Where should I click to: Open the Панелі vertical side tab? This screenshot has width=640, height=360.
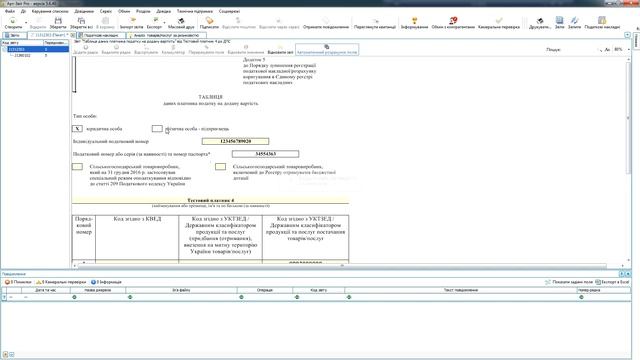(x=637, y=40)
